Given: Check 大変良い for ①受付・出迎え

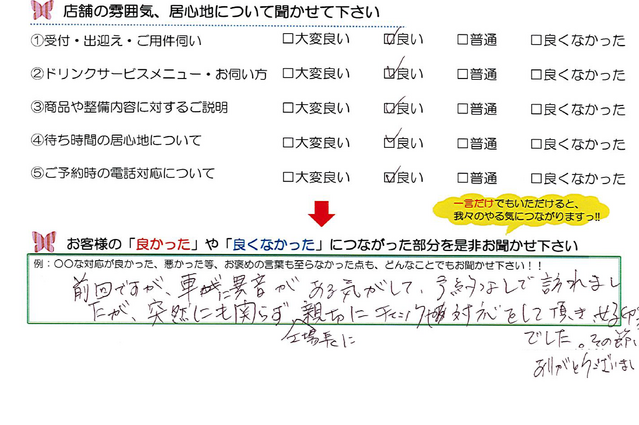Looking at the screenshot, I should coord(288,41).
